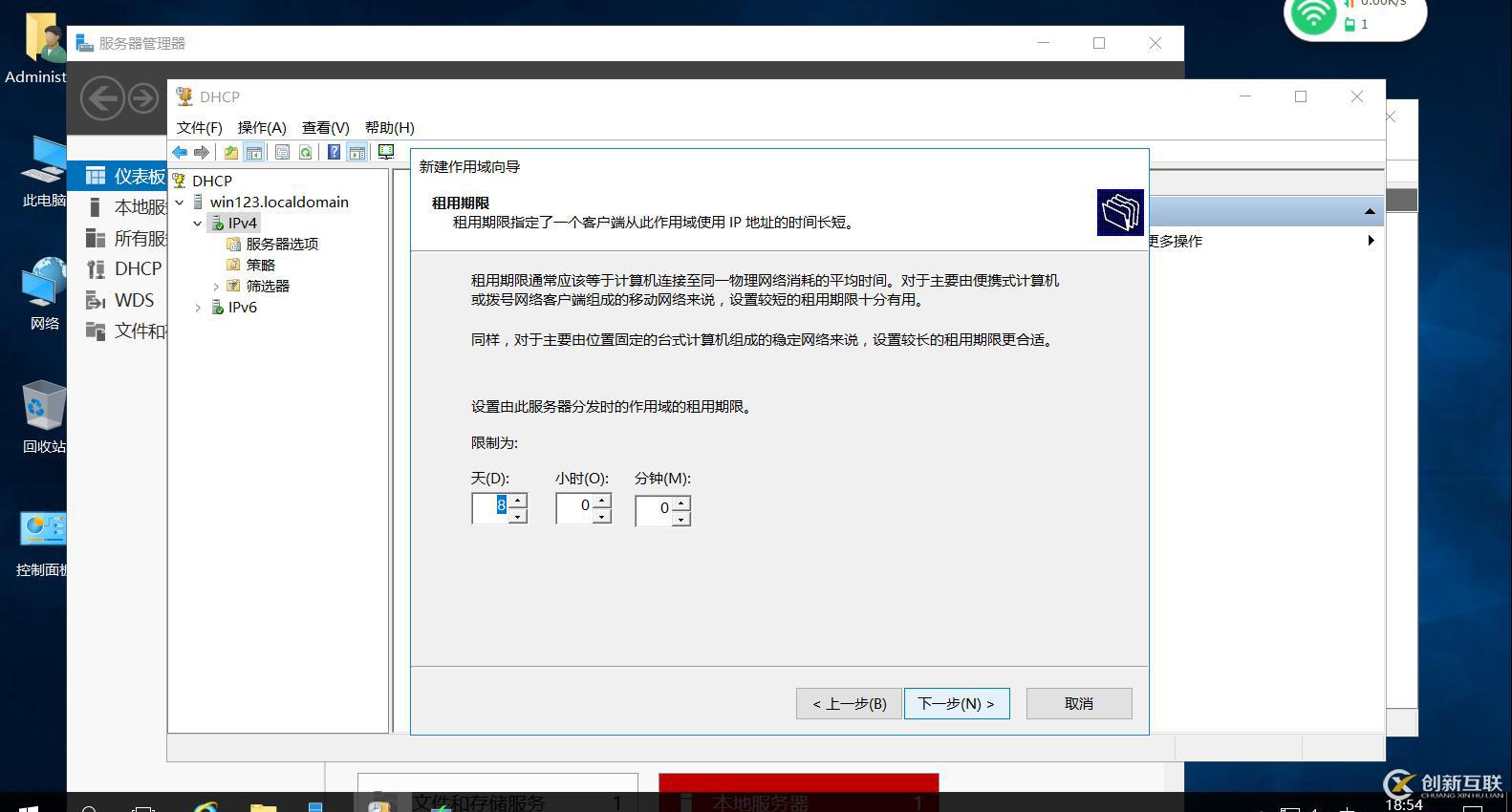Open the 查看(V) menu
This screenshot has height=812, width=1512.
pos(326,127)
